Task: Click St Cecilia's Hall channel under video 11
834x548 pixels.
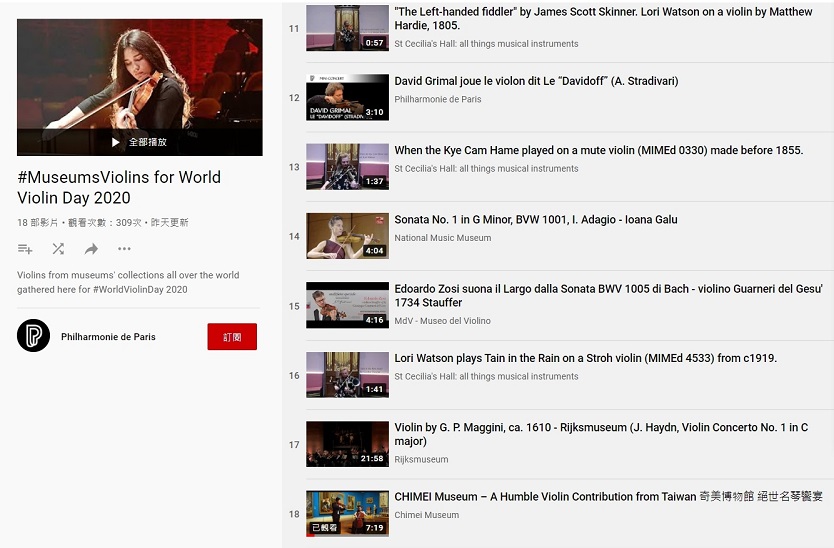Action: (486, 44)
